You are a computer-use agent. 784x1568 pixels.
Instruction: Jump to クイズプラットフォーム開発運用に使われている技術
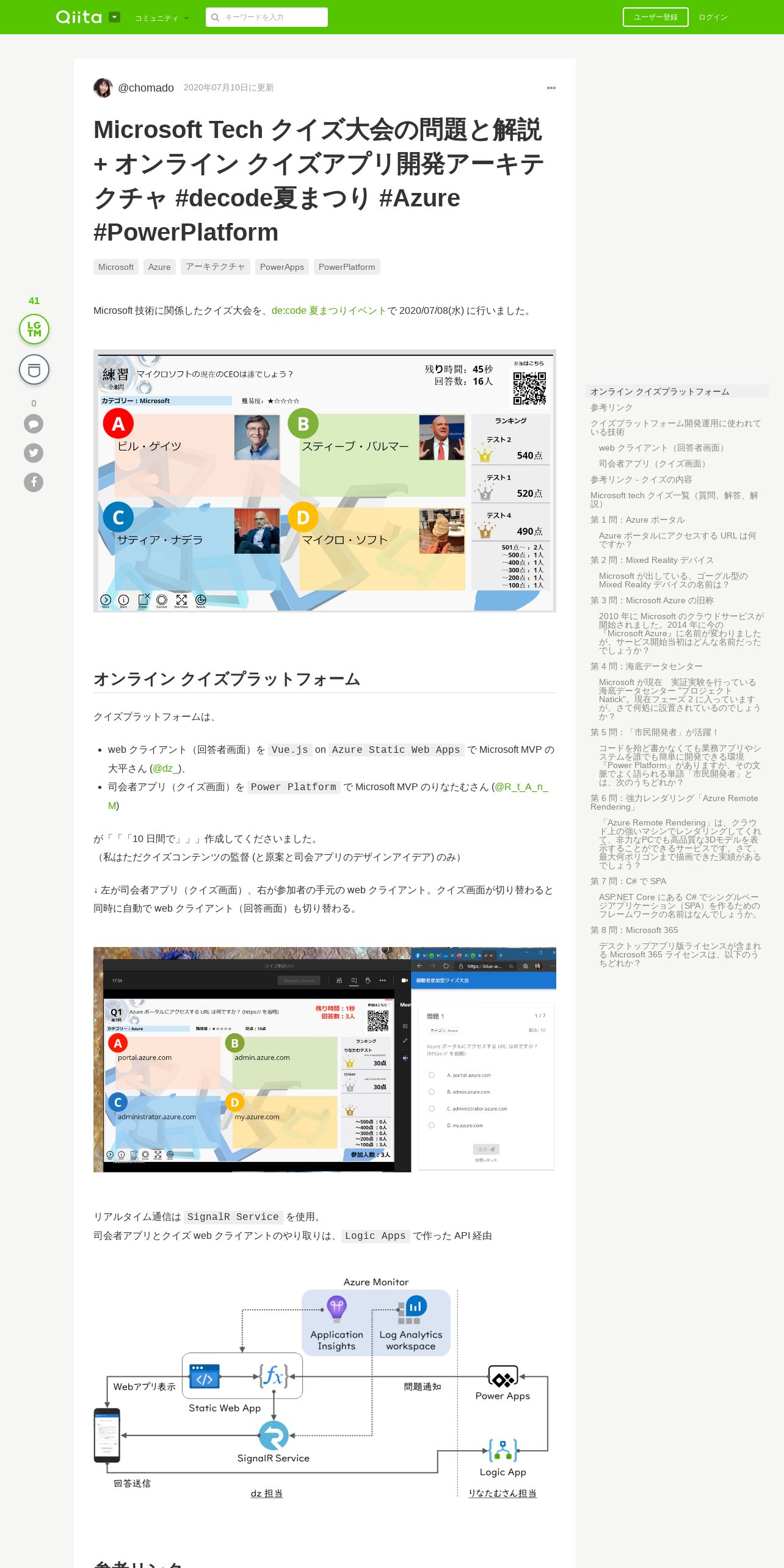[x=677, y=427]
